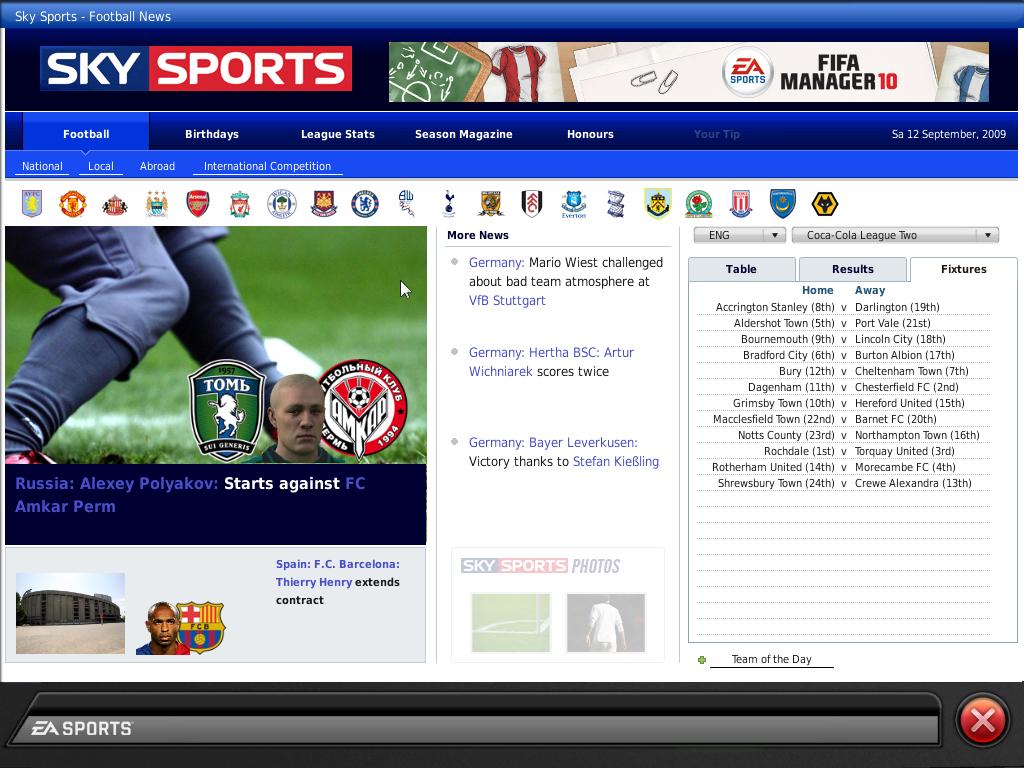Select the Abroad news filter
1024x768 pixels.
pos(157,166)
